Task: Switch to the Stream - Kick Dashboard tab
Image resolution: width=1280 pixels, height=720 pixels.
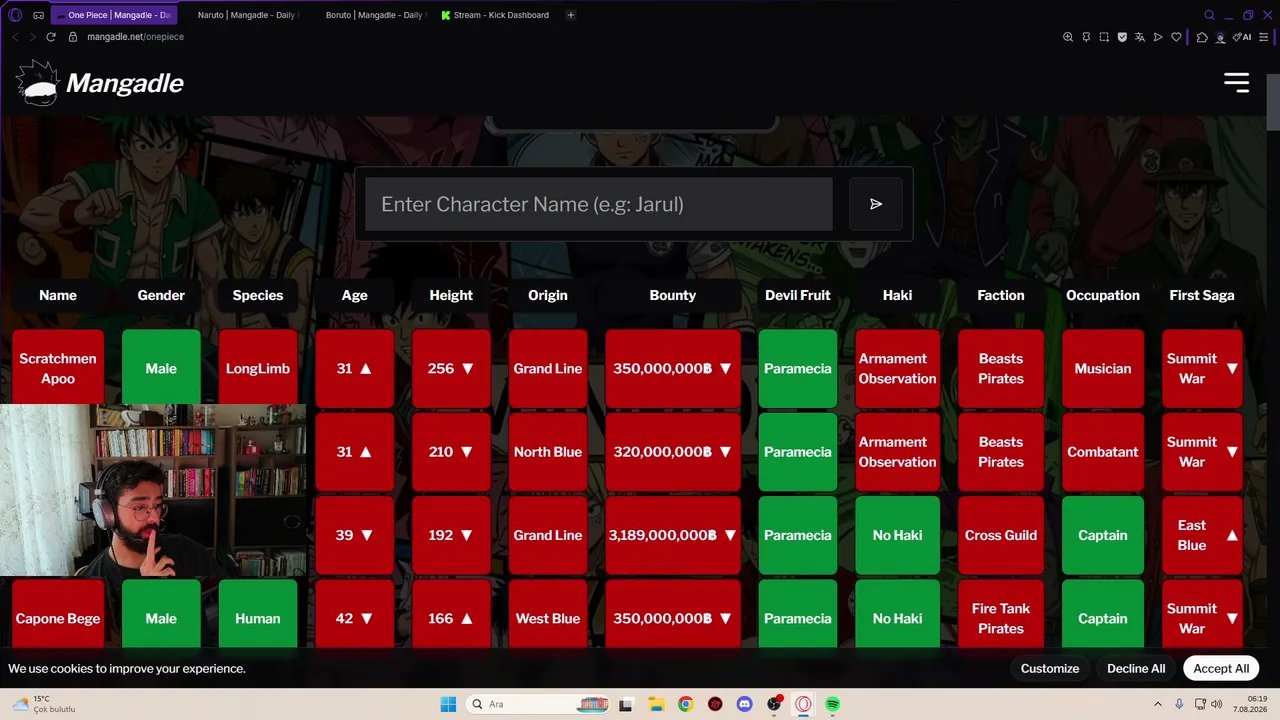Action: click(x=496, y=15)
